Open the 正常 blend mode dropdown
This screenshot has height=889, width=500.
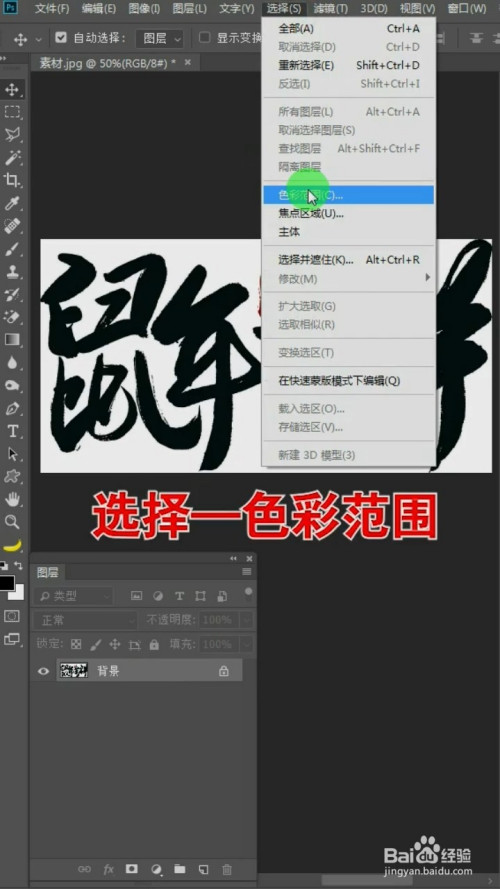(x=85, y=620)
